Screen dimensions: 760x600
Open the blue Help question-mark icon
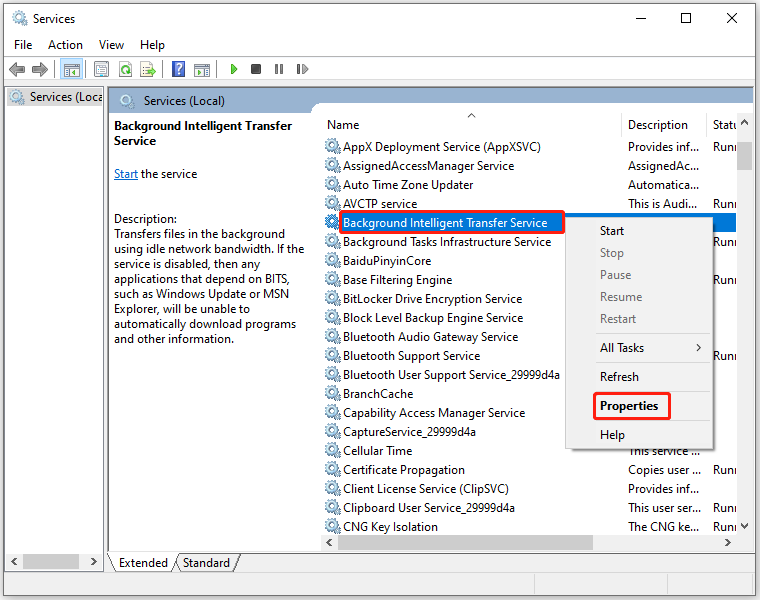point(178,69)
